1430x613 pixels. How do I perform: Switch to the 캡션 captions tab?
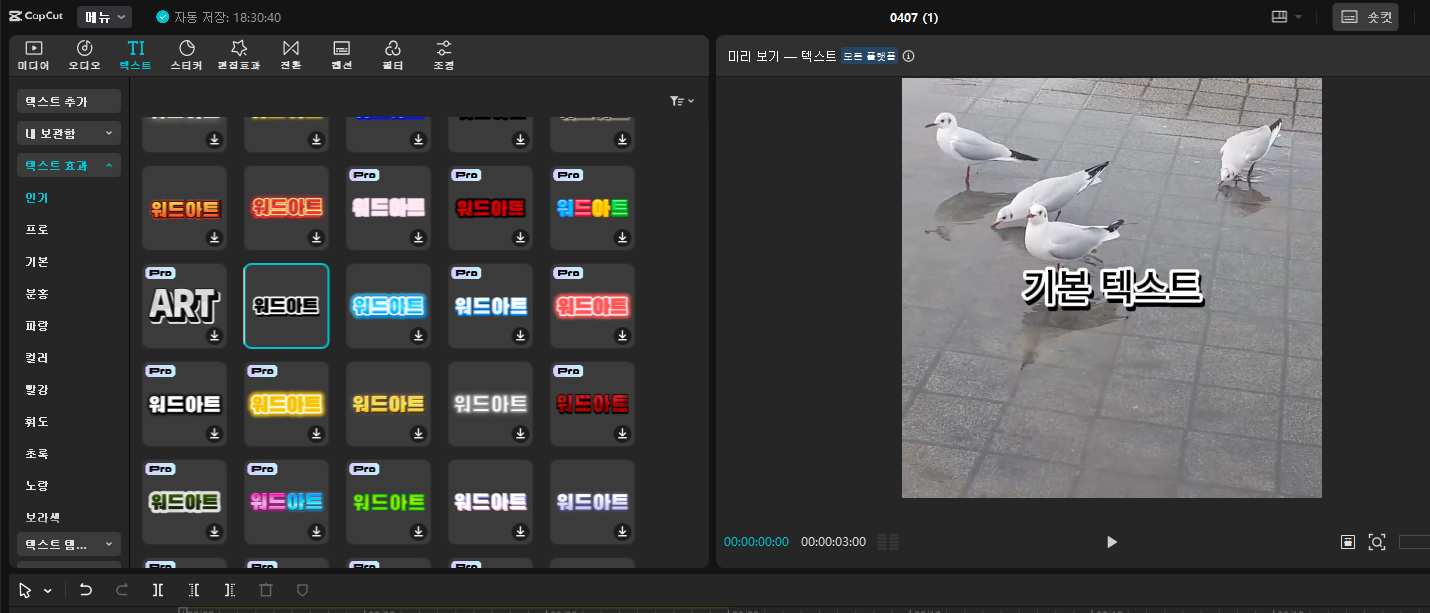342,55
